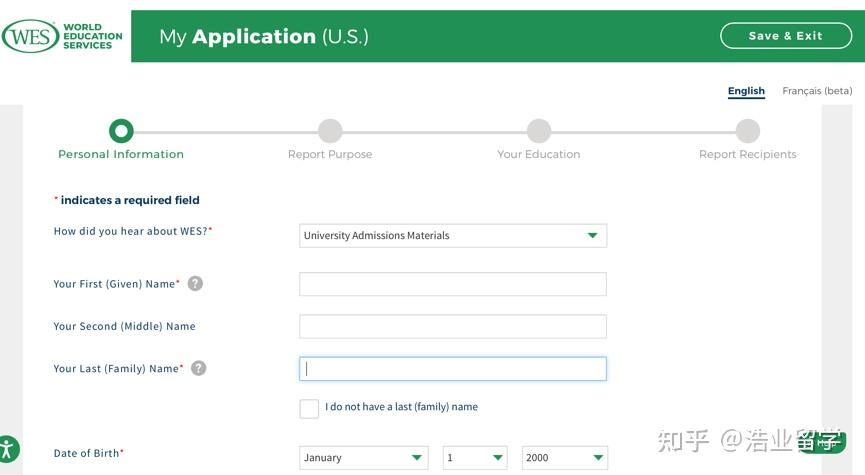This screenshot has width=865, height=475.
Task: Open the accessibility widget icon
Action: [7, 448]
